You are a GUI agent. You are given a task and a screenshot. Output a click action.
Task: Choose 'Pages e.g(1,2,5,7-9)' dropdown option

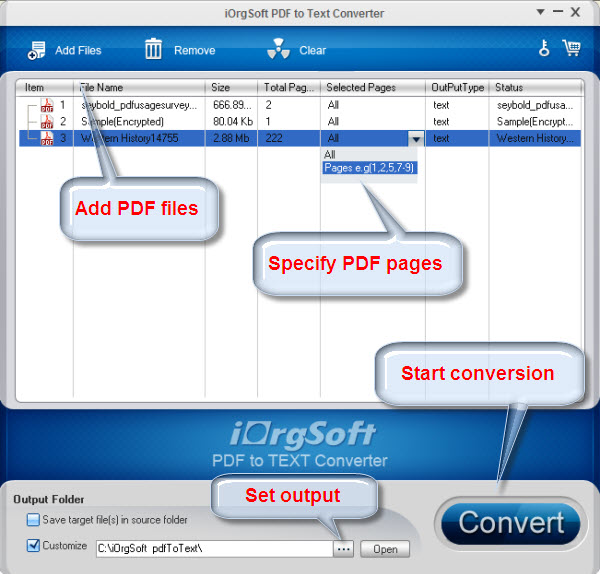[x=370, y=168]
